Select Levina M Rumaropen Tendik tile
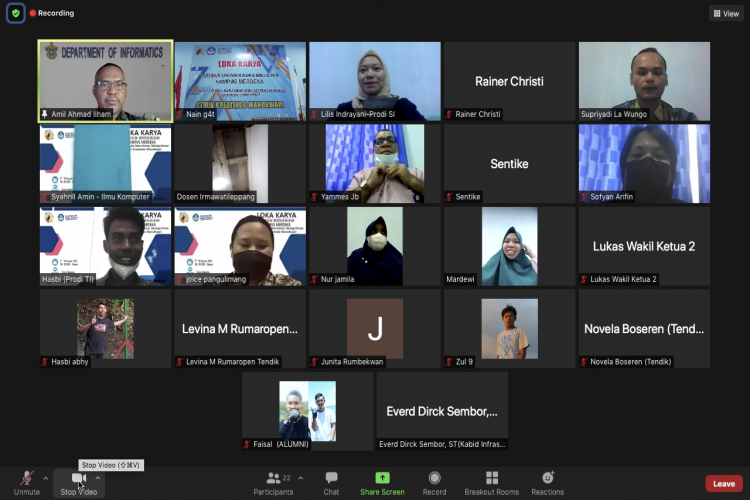The width and height of the screenshot is (750, 500). pos(240,329)
